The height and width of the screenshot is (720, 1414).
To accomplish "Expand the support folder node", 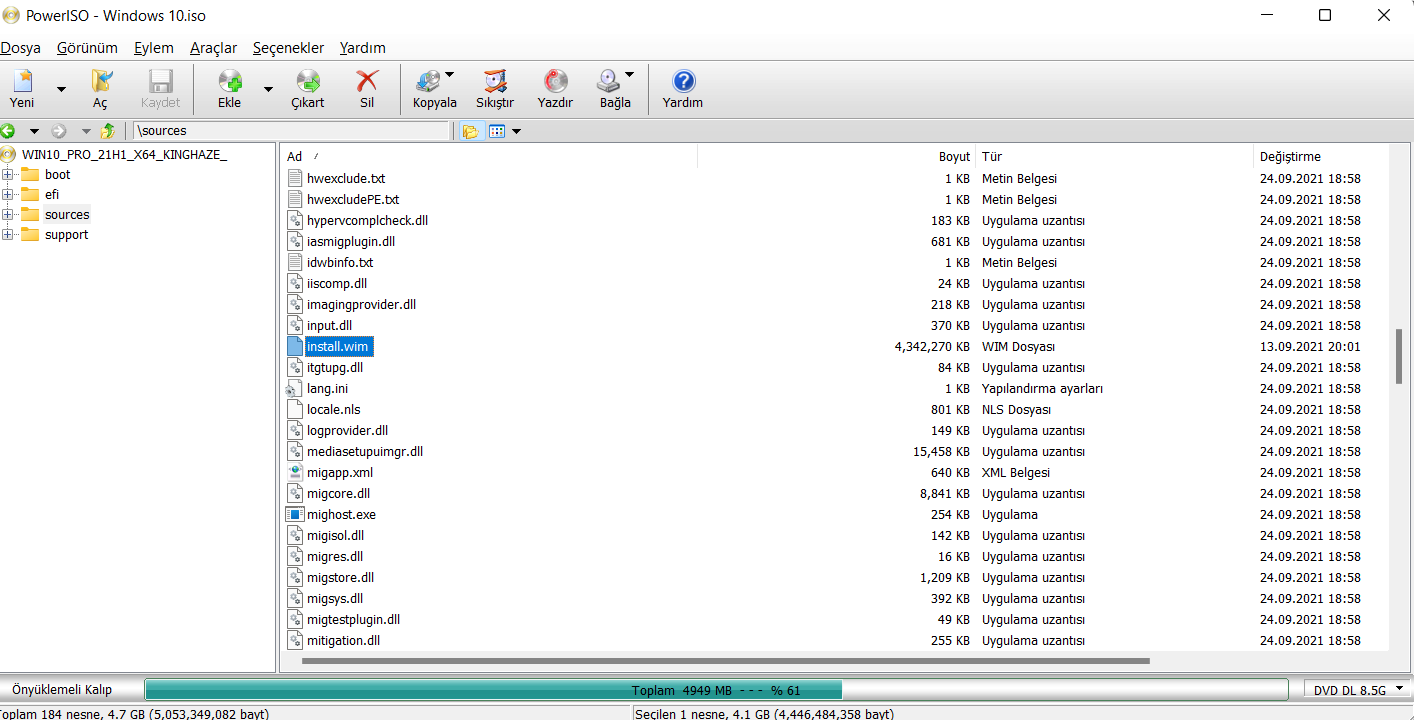I will pyautogui.click(x=8, y=234).
